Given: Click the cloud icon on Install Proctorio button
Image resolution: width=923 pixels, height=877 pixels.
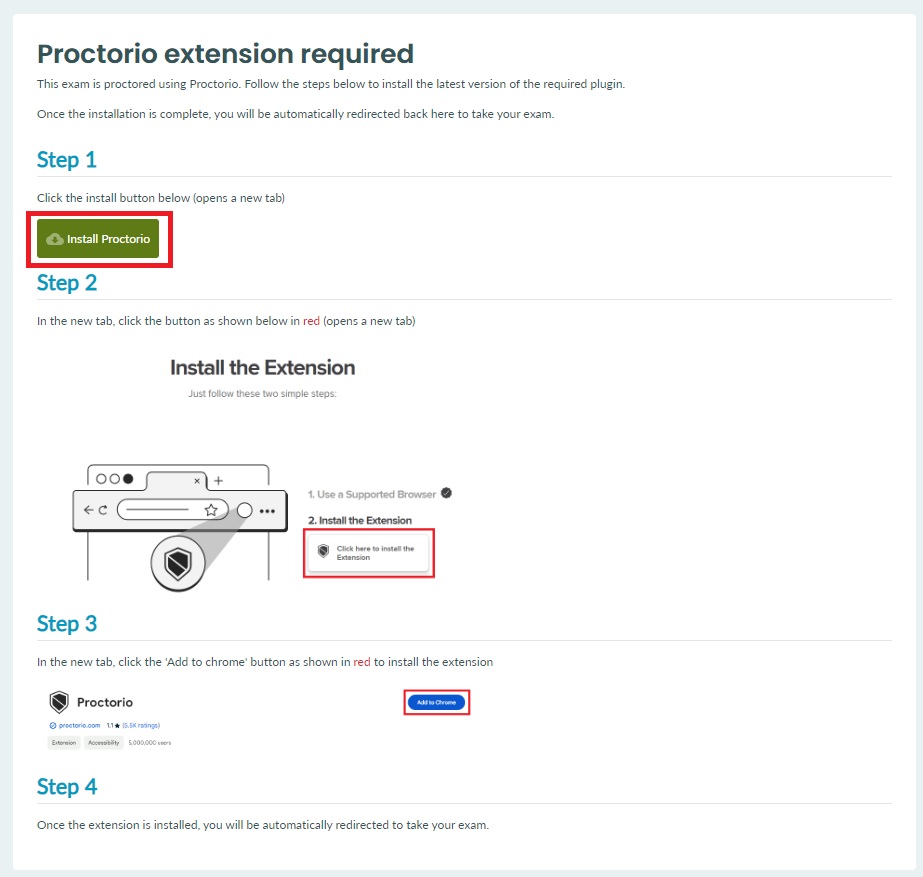Looking at the screenshot, I should pos(54,239).
